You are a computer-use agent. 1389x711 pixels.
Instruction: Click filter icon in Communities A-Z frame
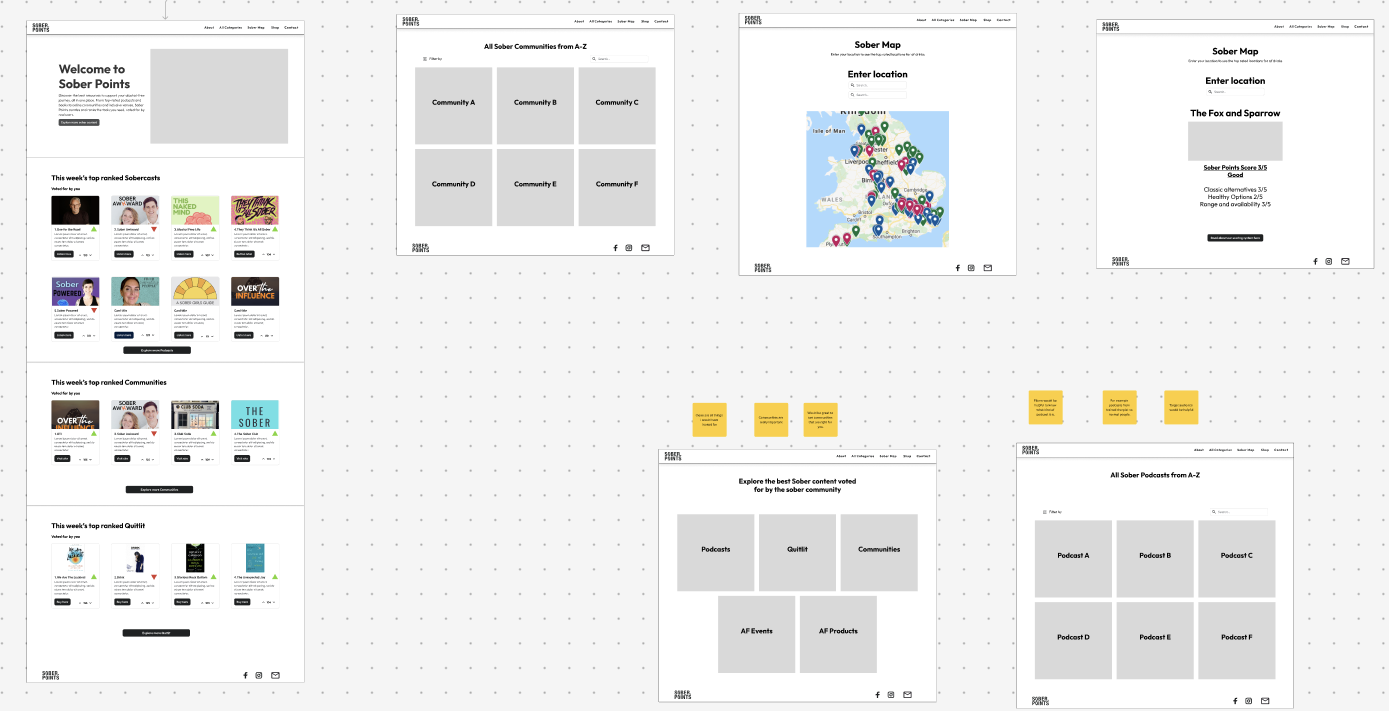[x=424, y=59]
